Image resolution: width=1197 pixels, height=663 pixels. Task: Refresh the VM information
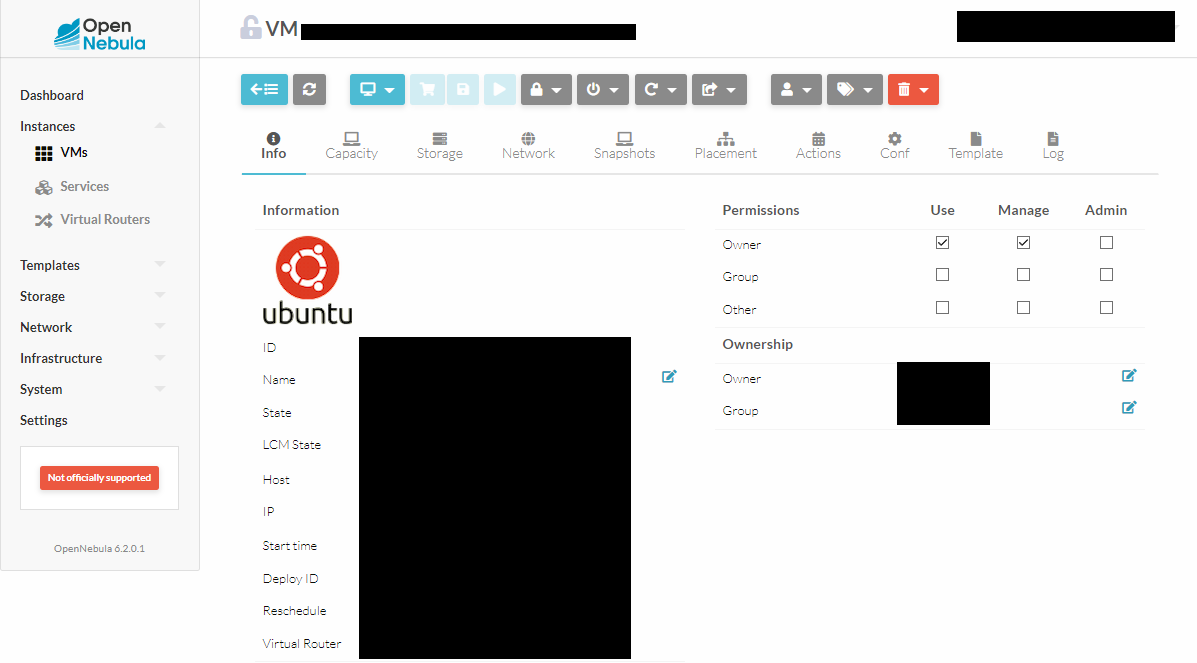[x=309, y=89]
